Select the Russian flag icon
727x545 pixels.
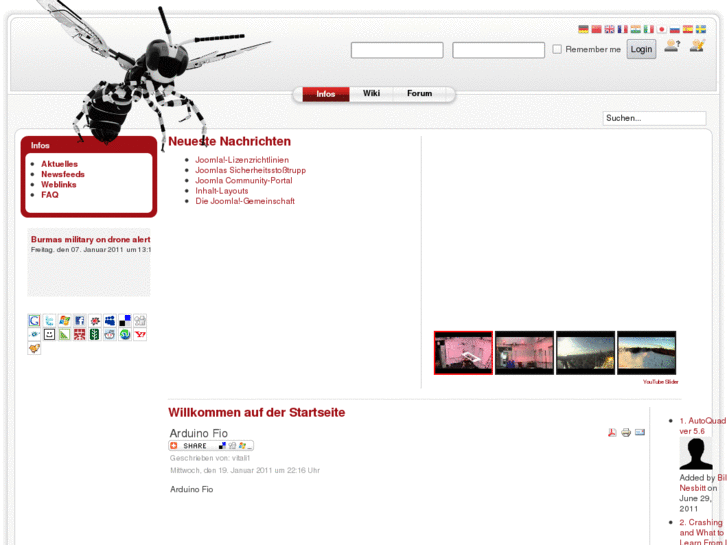pos(675,29)
